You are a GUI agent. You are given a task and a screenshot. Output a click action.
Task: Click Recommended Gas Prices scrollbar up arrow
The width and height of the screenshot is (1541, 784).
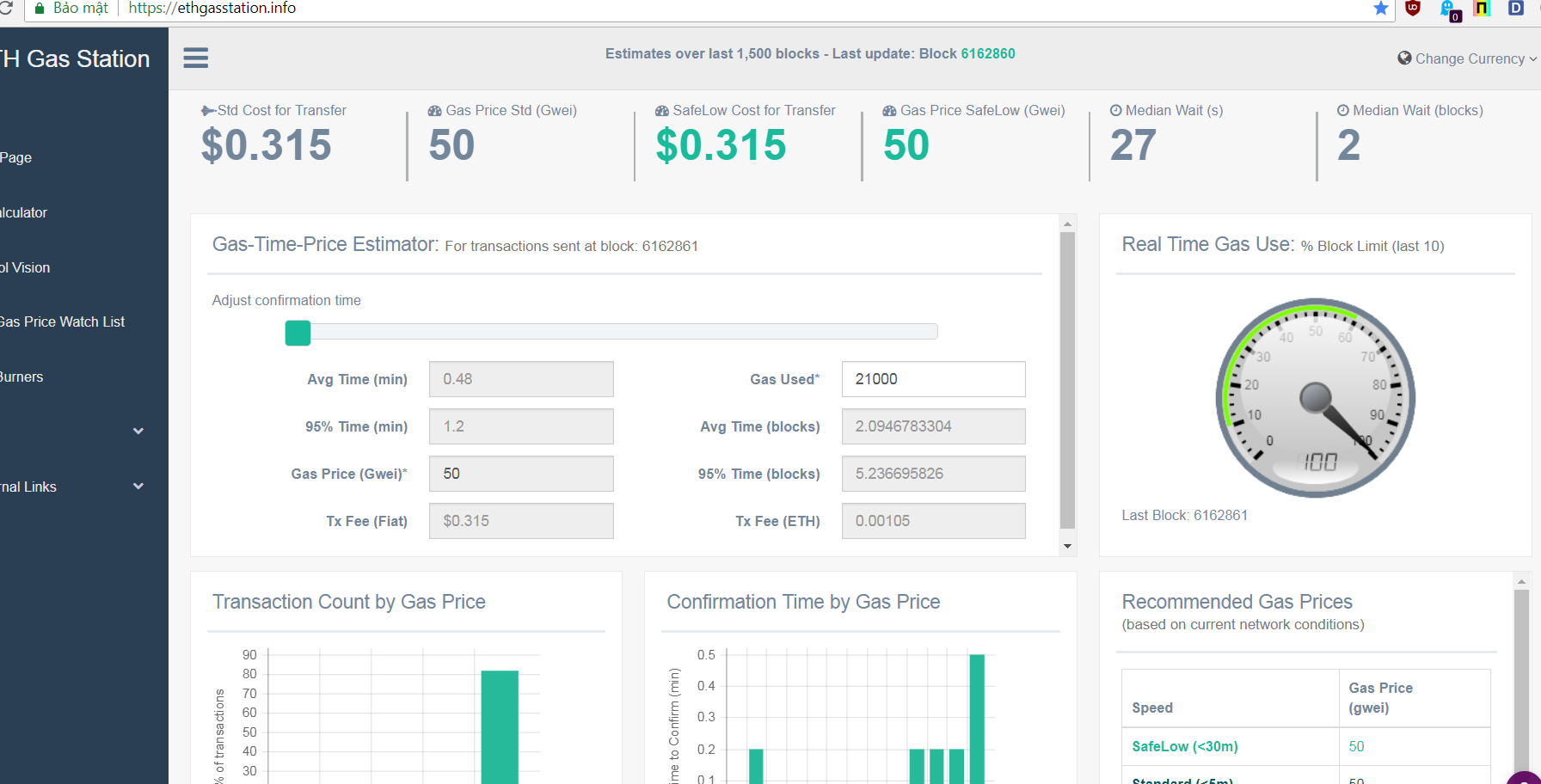point(1521,582)
